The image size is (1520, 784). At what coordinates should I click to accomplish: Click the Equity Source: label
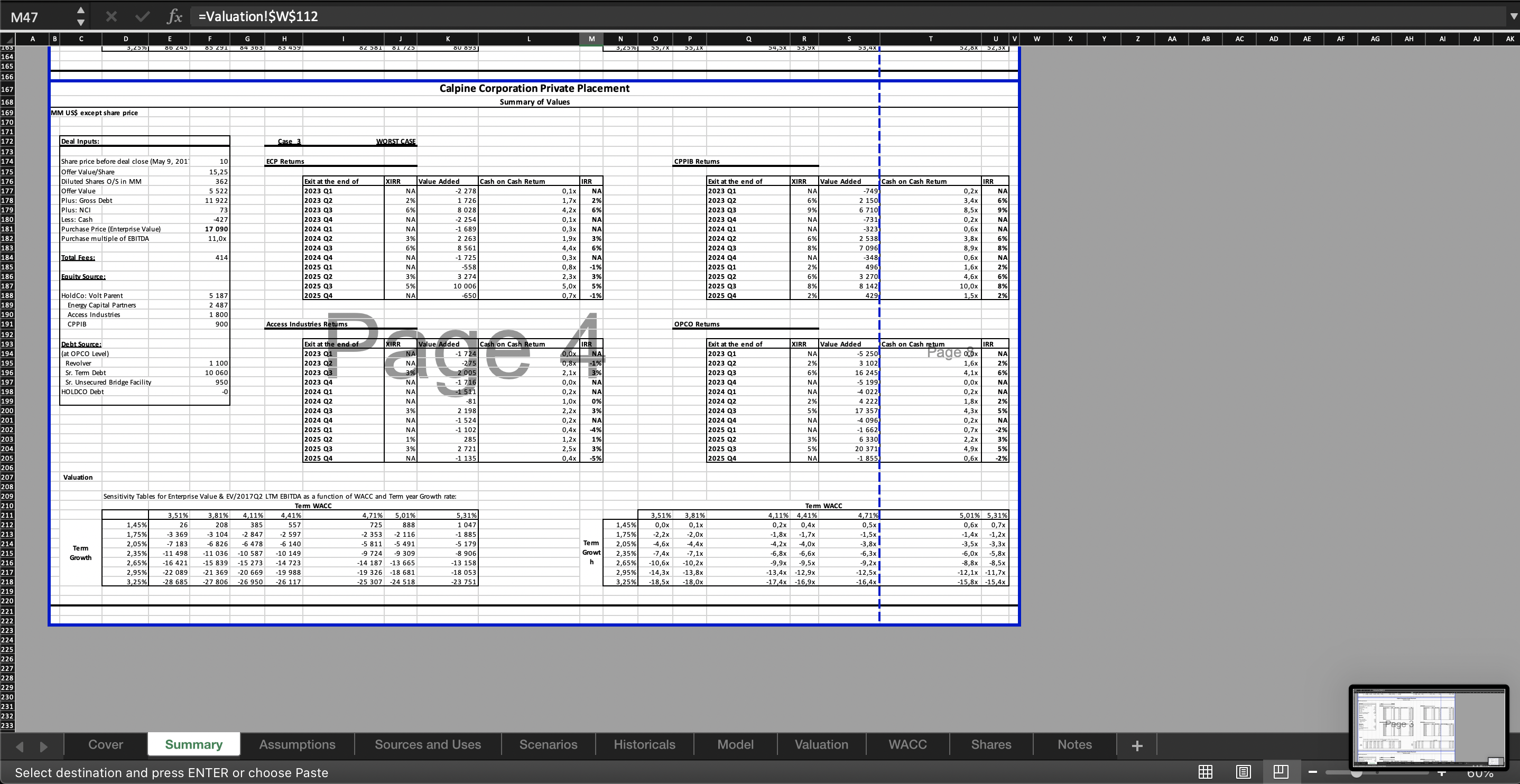[x=83, y=277]
